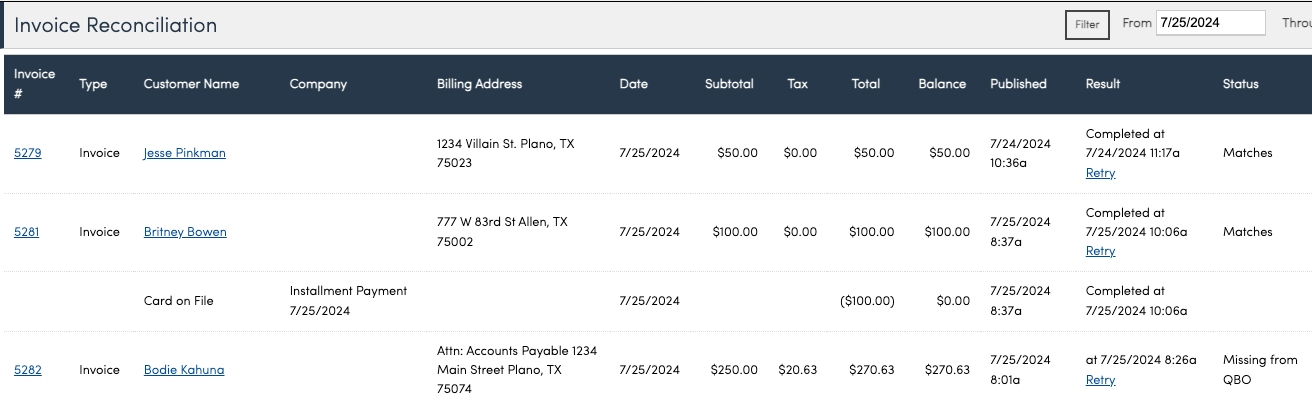Click the Published column header
This screenshot has width=1312, height=408.
[1018, 84]
